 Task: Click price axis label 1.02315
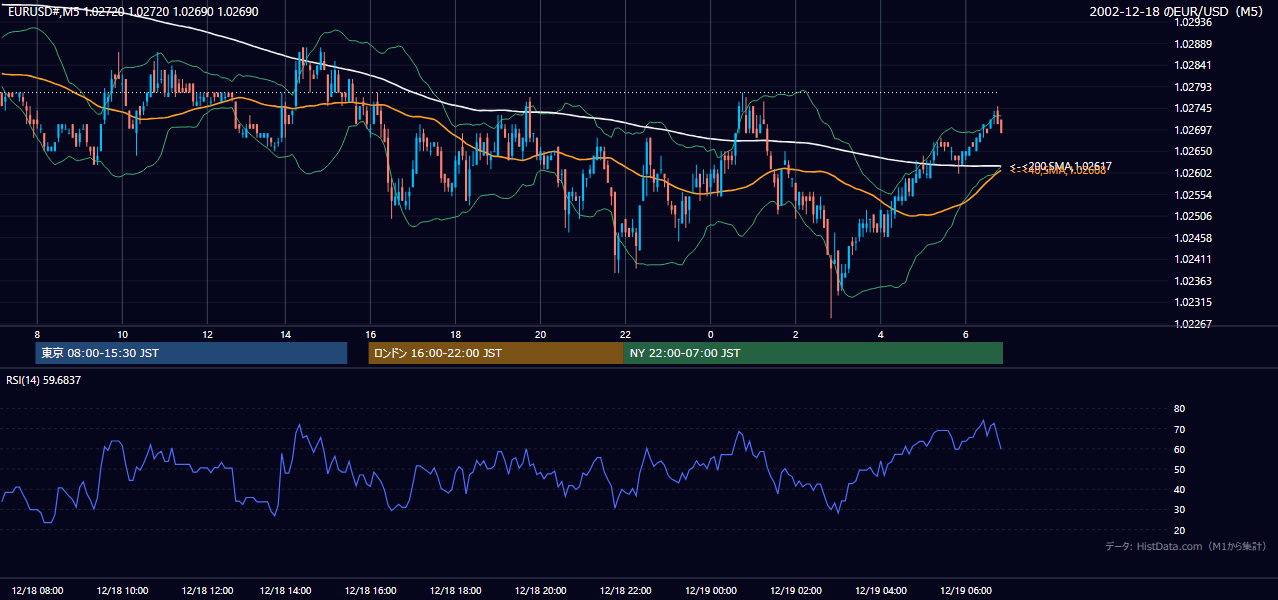(x=1192, y=302)
